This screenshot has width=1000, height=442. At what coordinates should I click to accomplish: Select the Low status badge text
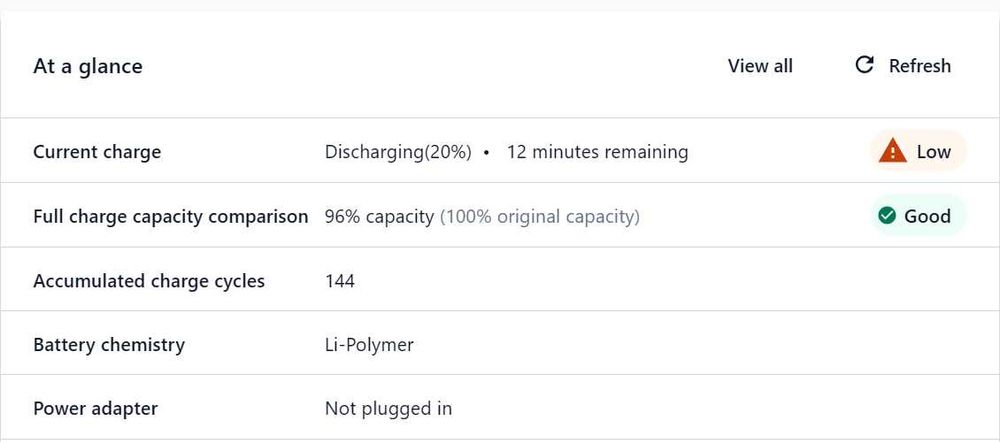coord(934,152)
